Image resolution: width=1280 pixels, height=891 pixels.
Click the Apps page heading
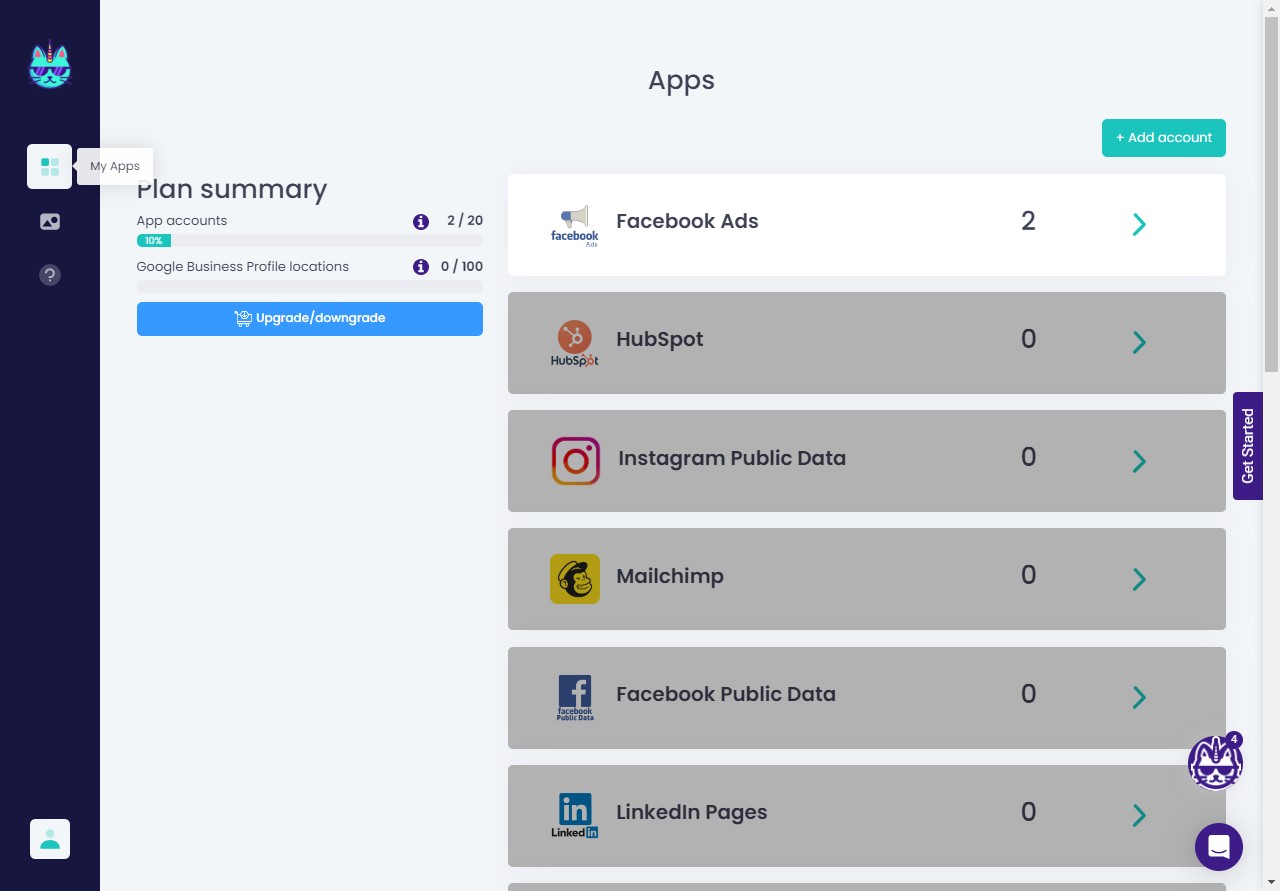click(x=681, y=81)
